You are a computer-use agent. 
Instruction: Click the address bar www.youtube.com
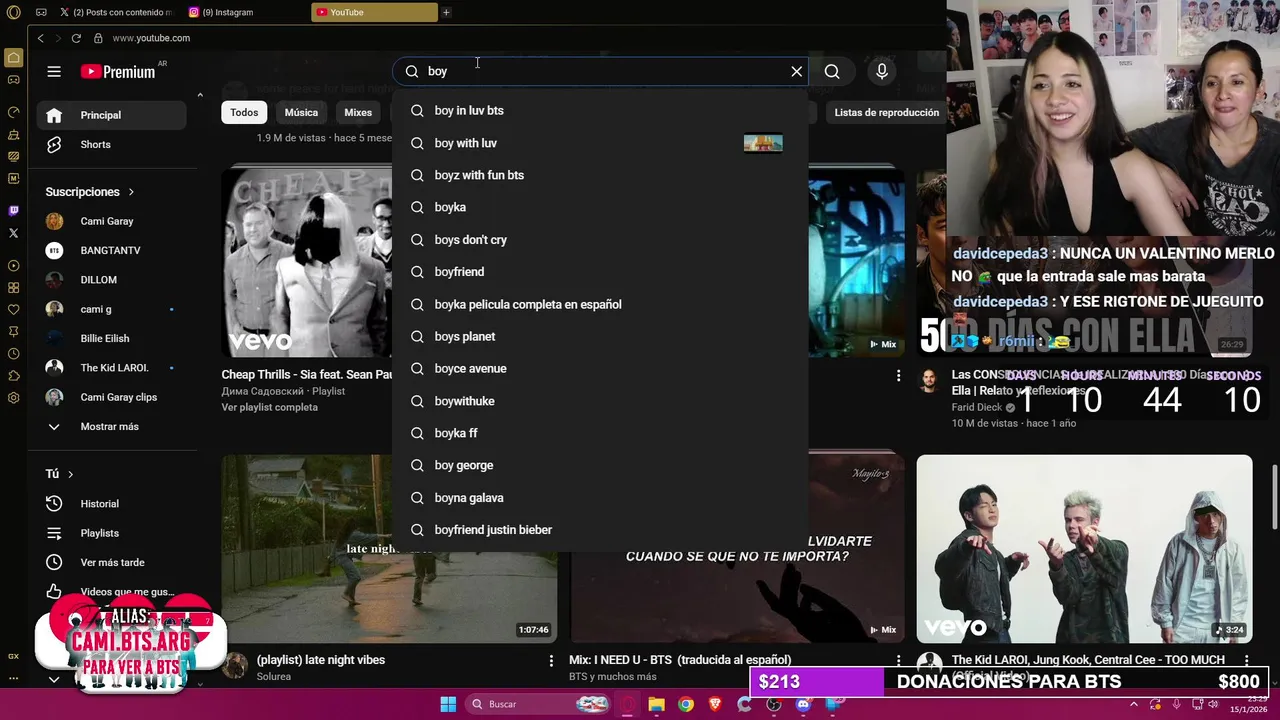point(151,38)
